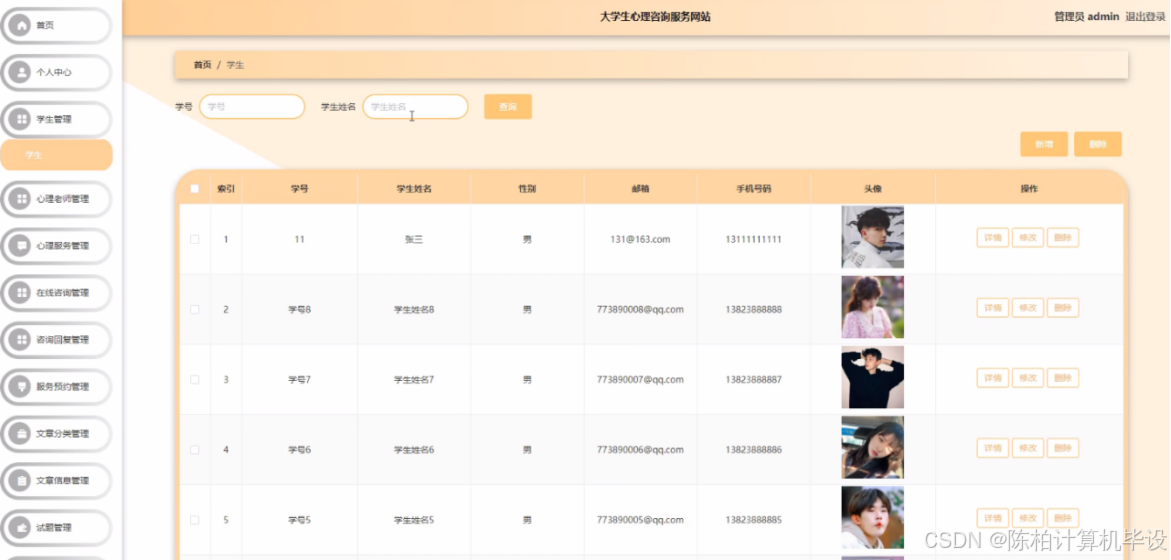This screenshot has width=1171, height=560.
Task: Open 详情 for 学生姓名7
Action: point(993,378)
